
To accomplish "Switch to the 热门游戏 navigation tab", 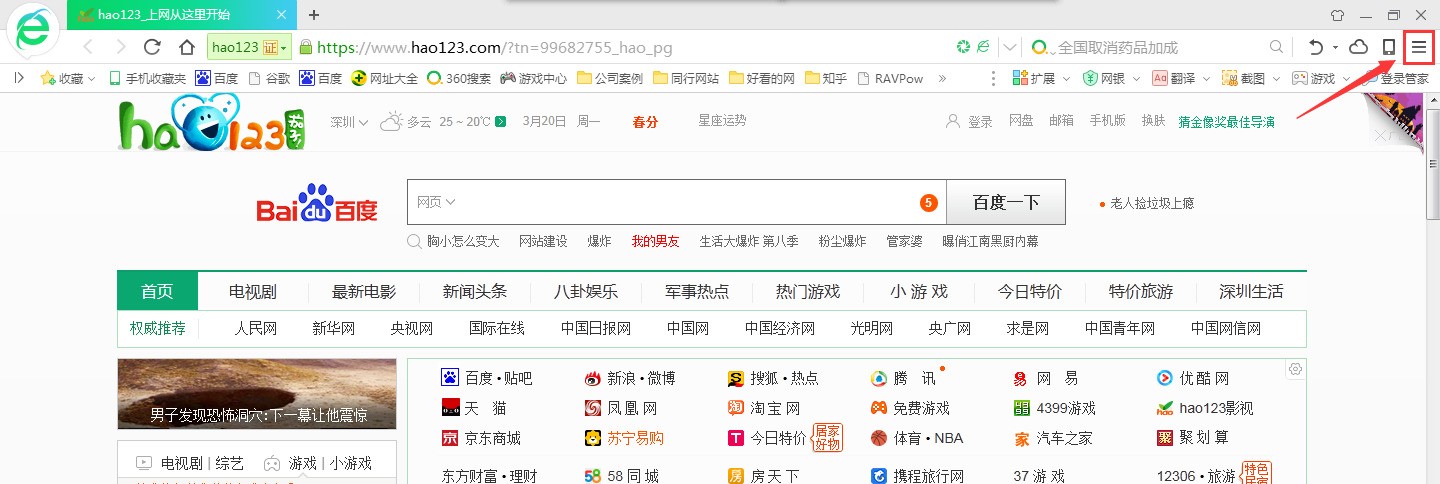I will 808,292.
